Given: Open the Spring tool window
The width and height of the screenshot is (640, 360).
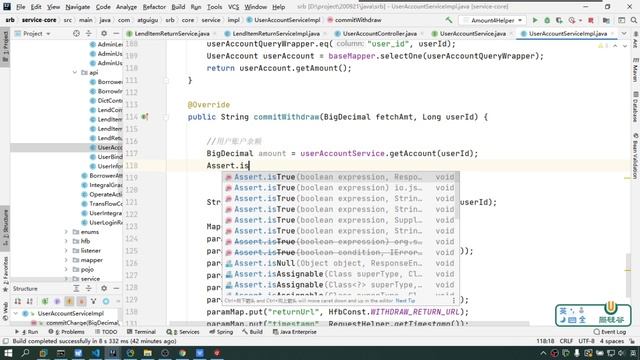Looking at the screenshot, I should click(x=221, y=332).
